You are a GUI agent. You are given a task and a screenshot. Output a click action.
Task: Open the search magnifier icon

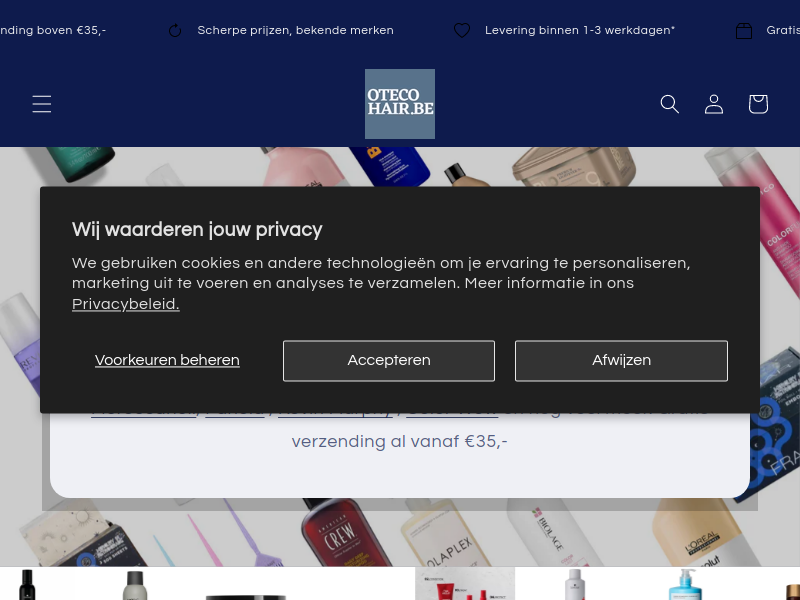click(x=669, y=104)
